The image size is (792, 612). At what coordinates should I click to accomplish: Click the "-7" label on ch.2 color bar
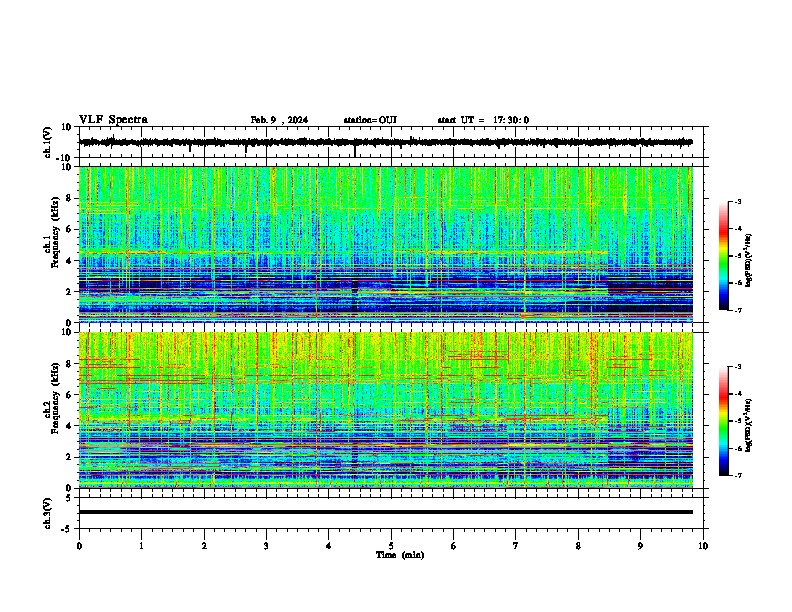tap(738, 475)
